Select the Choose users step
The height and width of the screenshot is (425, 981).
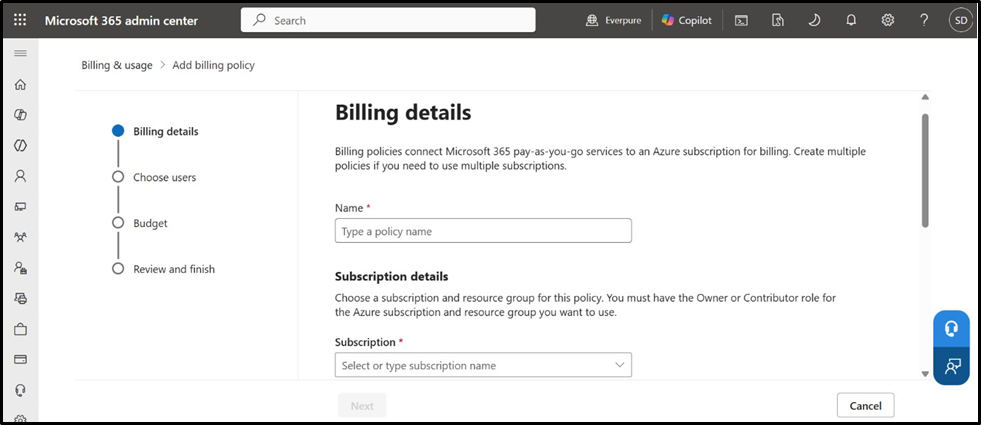[x=154, y=177]
